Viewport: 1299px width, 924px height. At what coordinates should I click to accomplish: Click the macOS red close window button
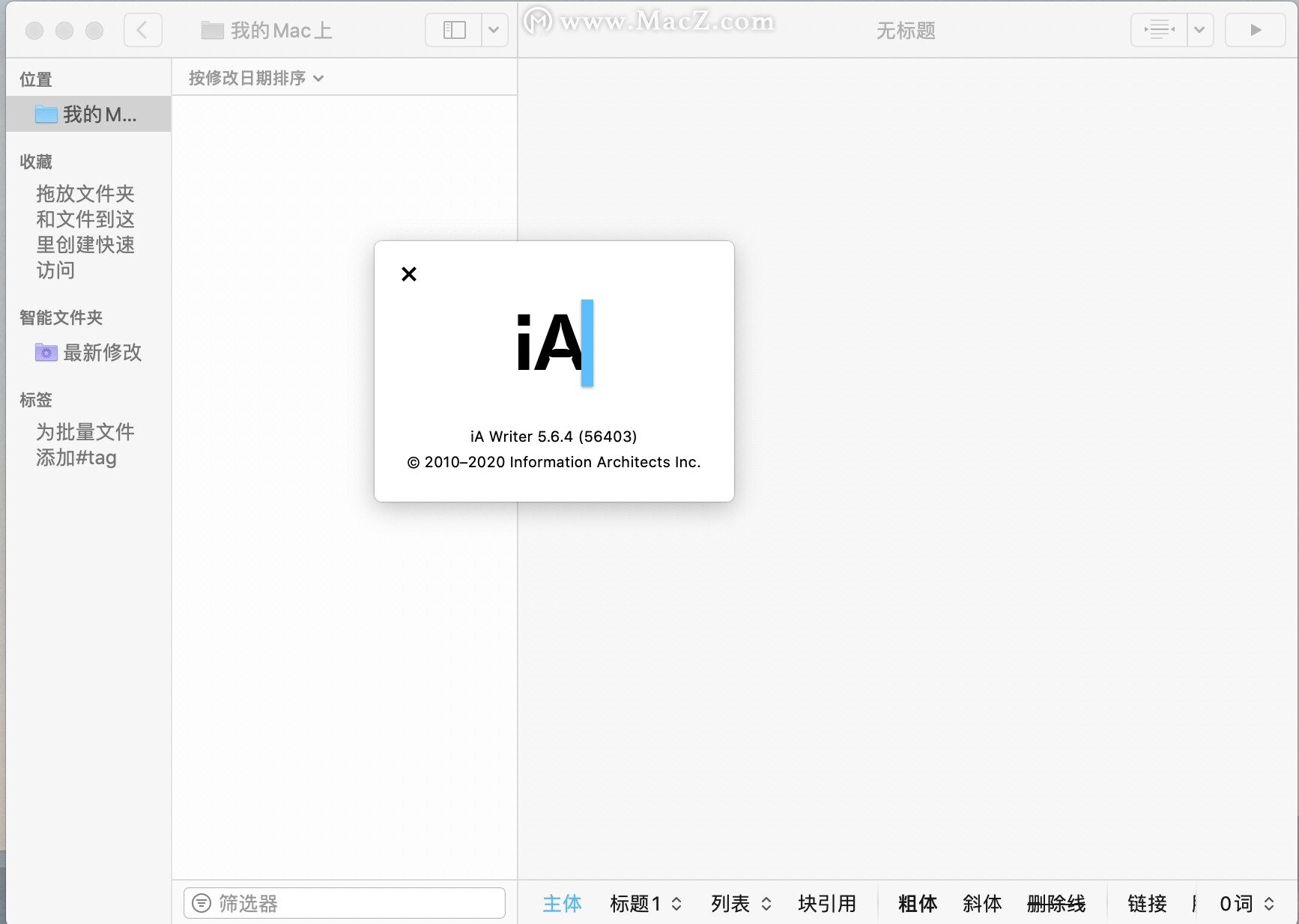[x=34, y=31]
